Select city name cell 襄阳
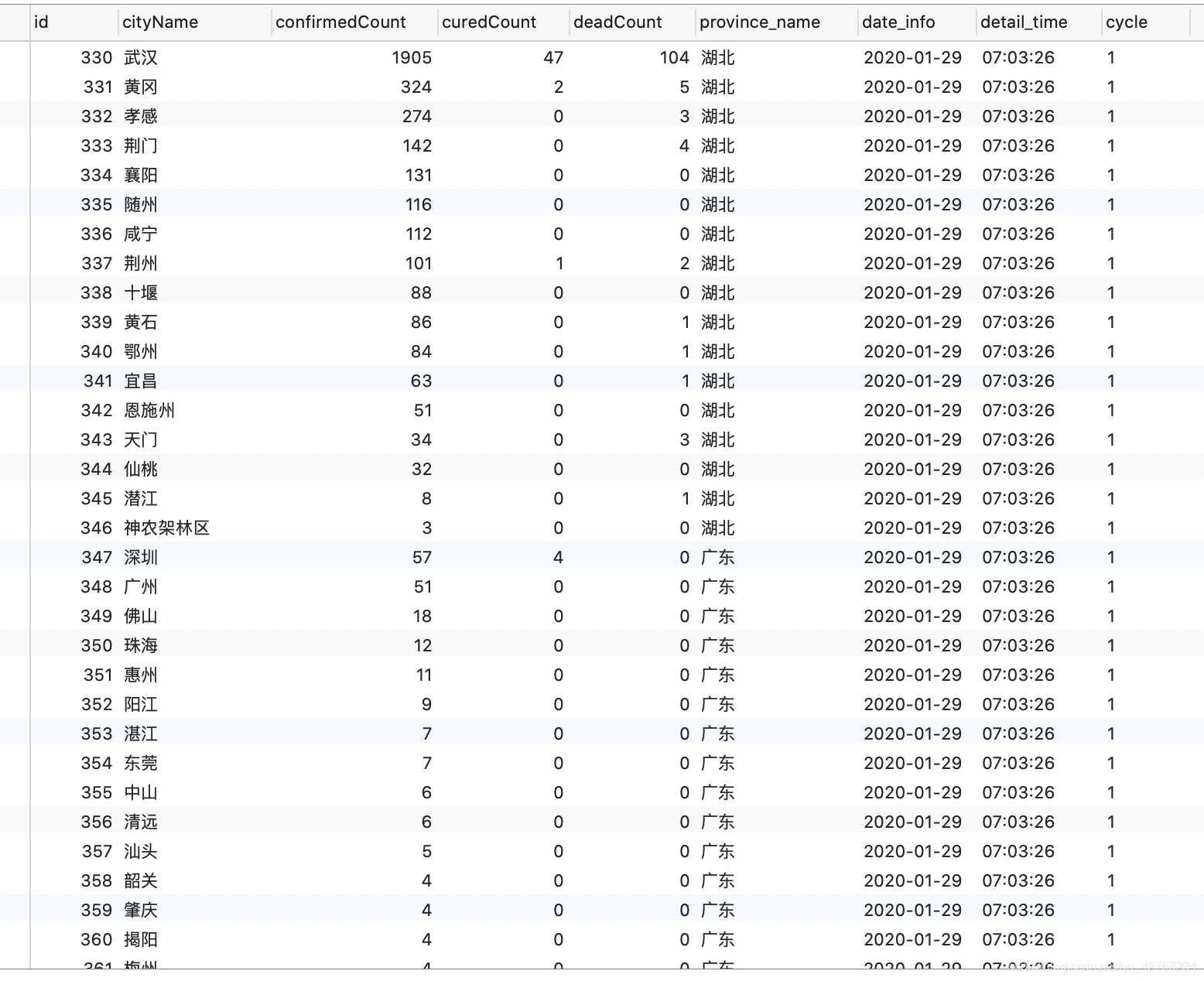Viewport: 1204px width, 981px height. coord(141,175)
